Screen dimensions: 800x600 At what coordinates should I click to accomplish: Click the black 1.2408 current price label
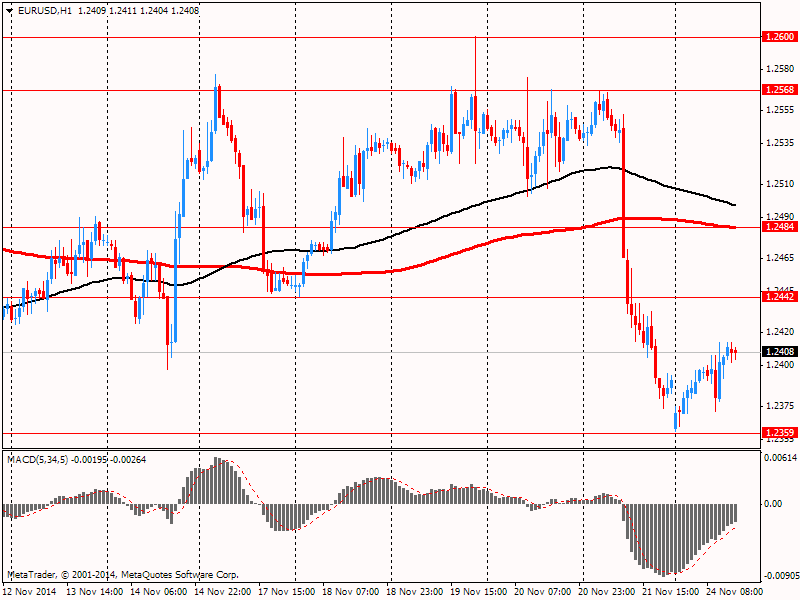[780, 352]
